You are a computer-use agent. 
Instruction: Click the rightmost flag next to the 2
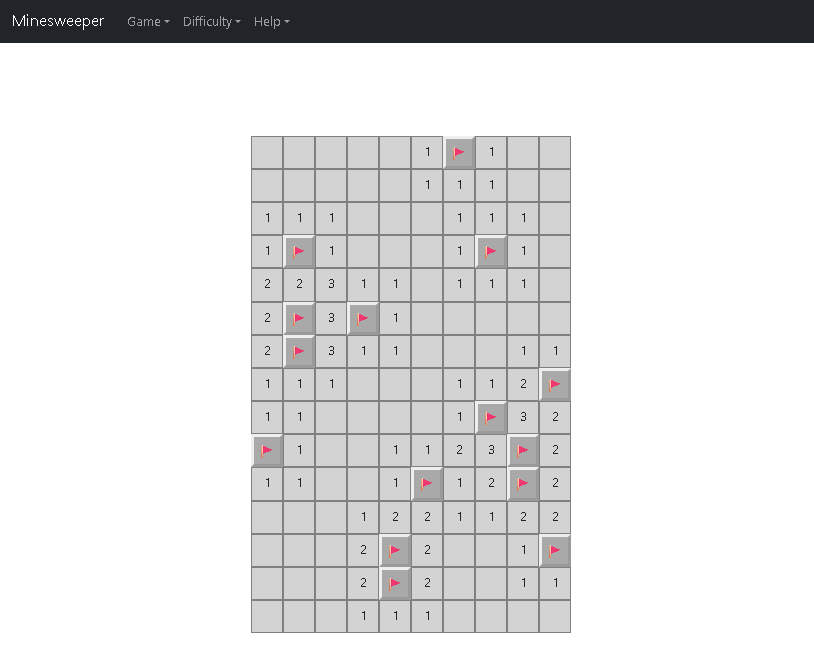click(x=555, y=384)
